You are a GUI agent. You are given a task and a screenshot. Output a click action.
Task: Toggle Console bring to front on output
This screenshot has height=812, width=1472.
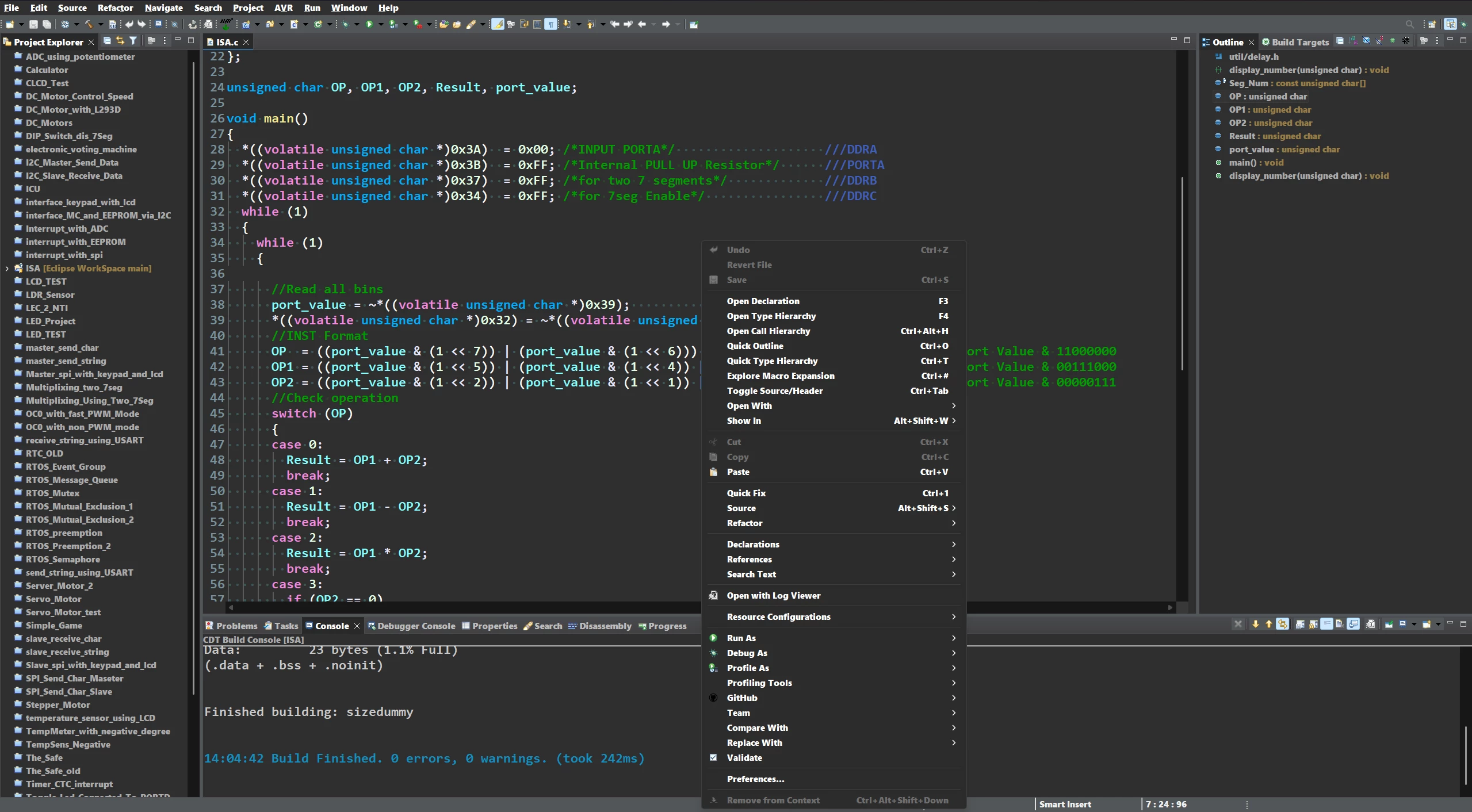(x=1353, y=624)
